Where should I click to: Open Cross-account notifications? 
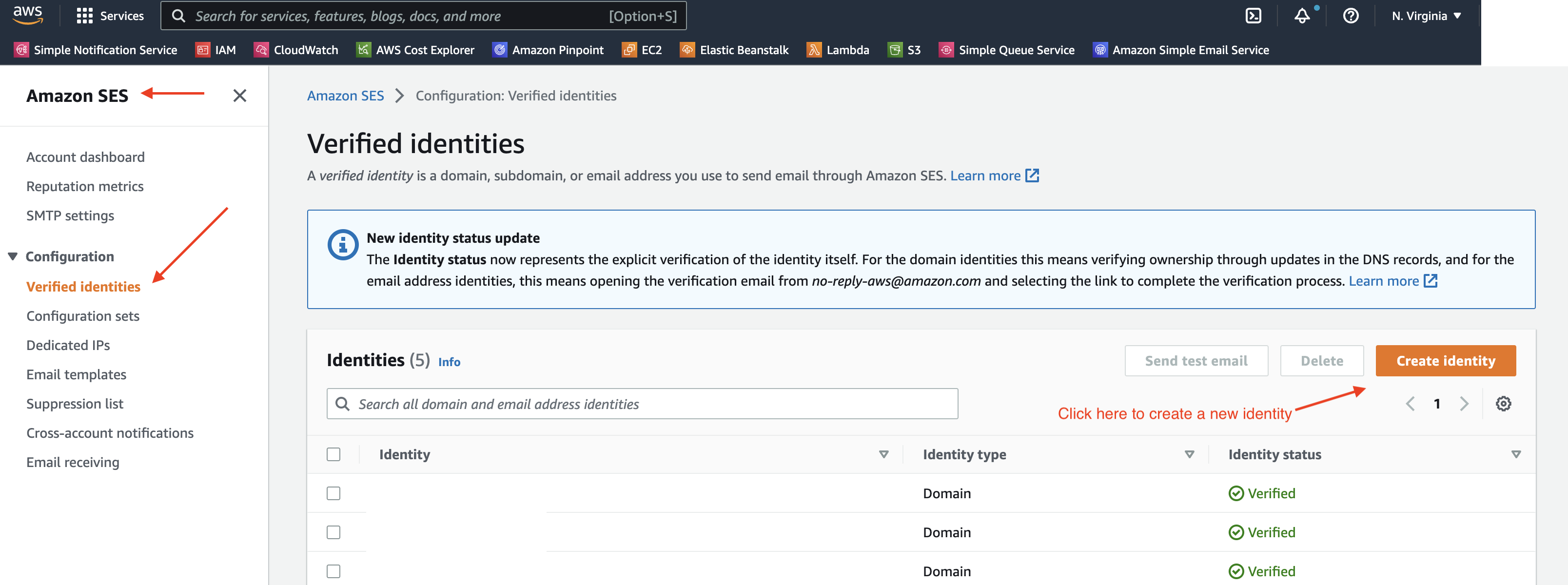(110, 433)
